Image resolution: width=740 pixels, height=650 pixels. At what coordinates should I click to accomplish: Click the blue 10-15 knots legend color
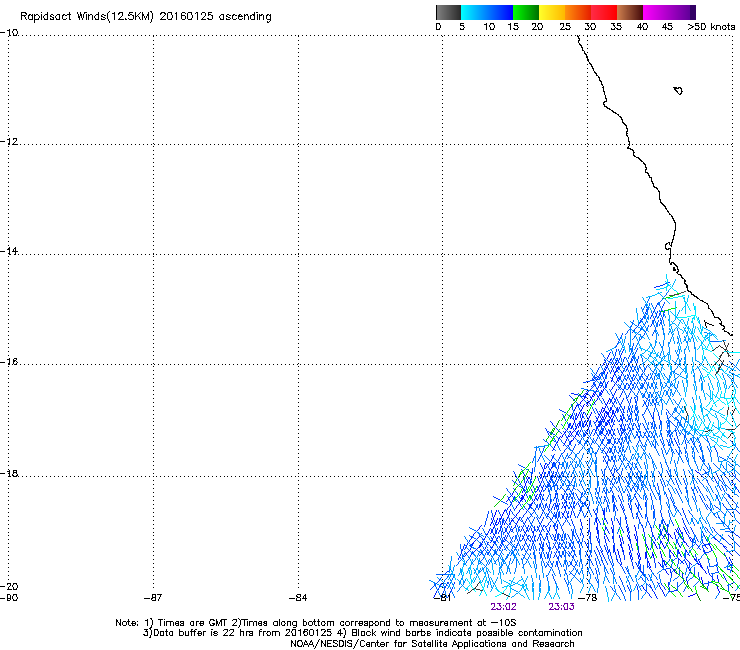click(500, 12)
